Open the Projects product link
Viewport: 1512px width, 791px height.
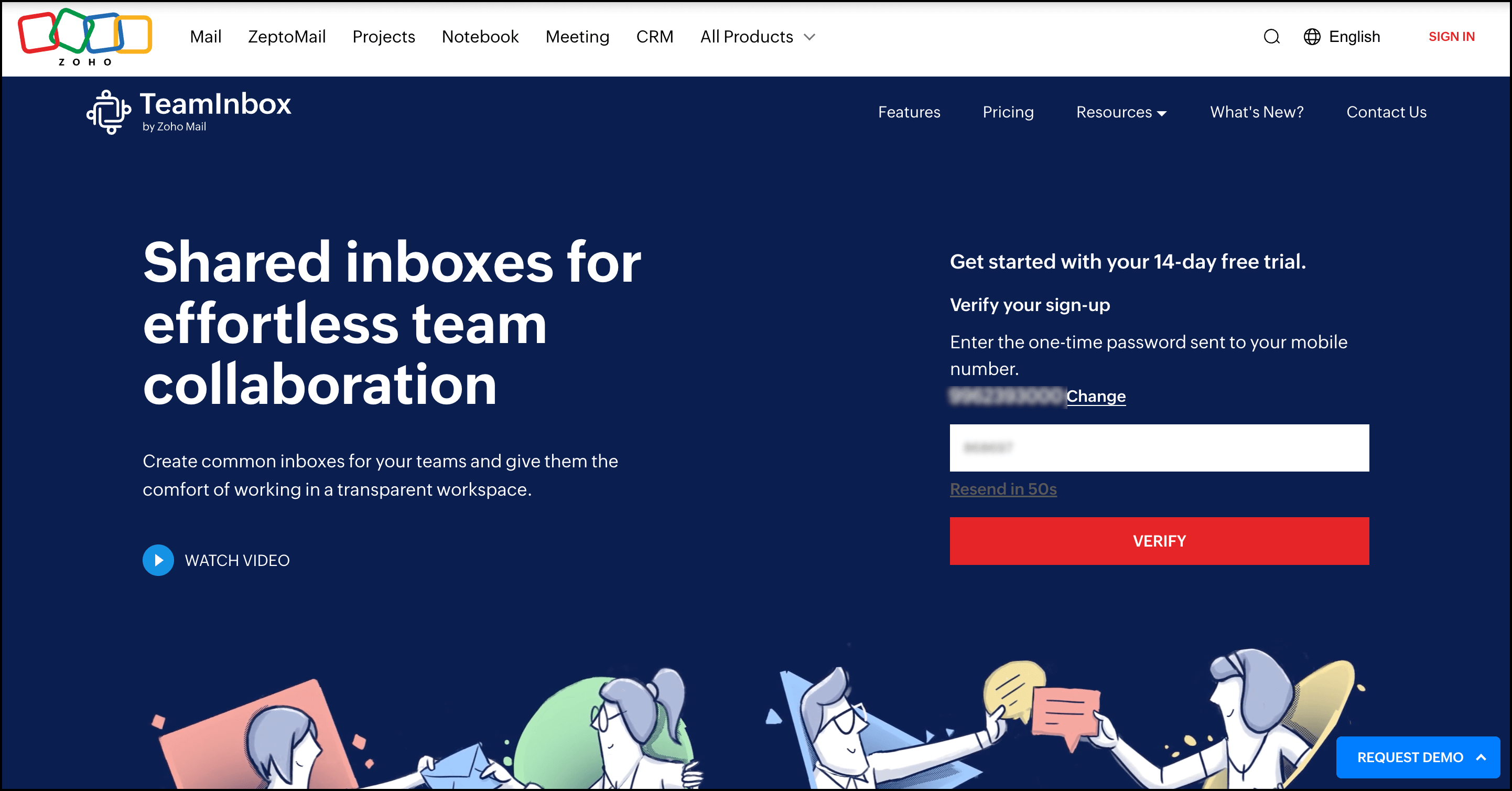pyautogui.click(x=383, y=37)
